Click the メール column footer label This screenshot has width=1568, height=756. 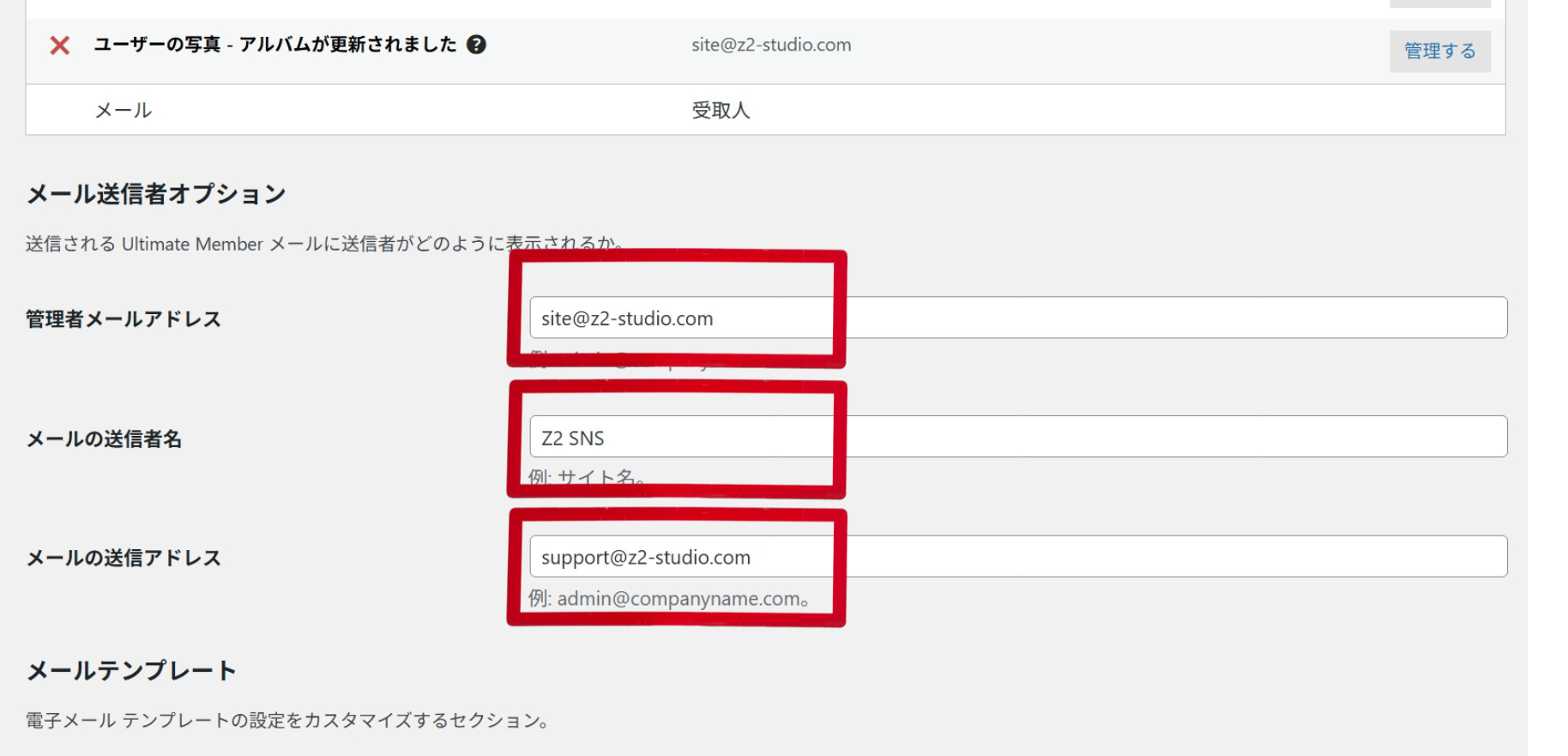tap(123, 110)
